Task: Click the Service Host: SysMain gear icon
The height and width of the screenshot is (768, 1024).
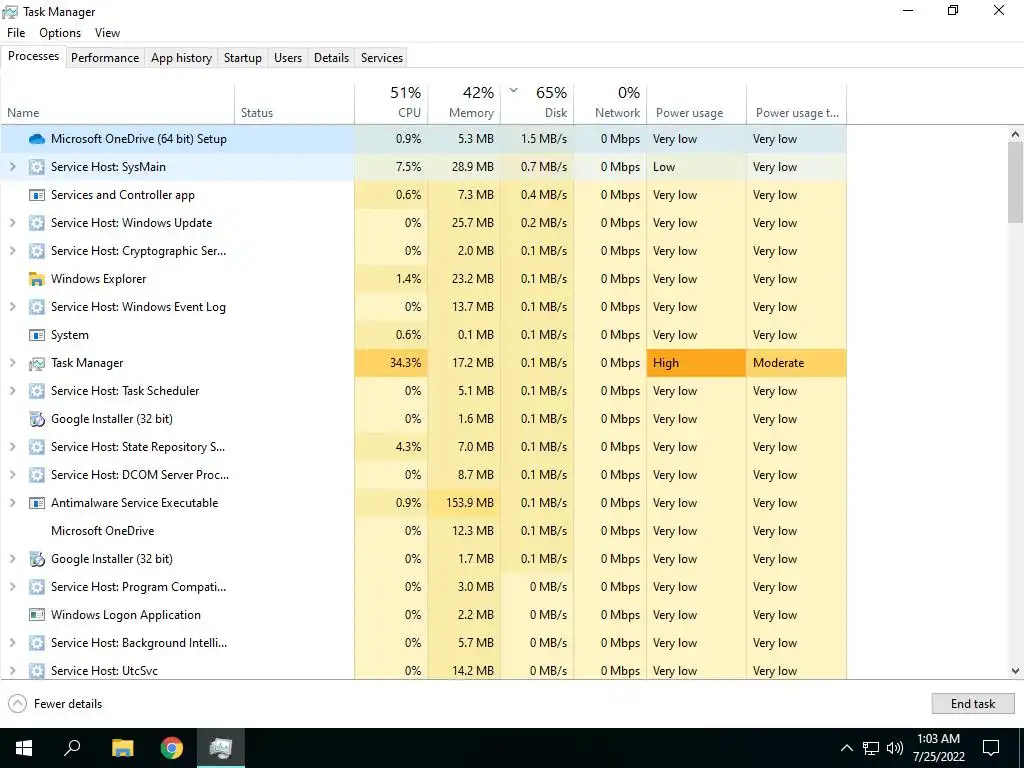Action: click(37, 167)
